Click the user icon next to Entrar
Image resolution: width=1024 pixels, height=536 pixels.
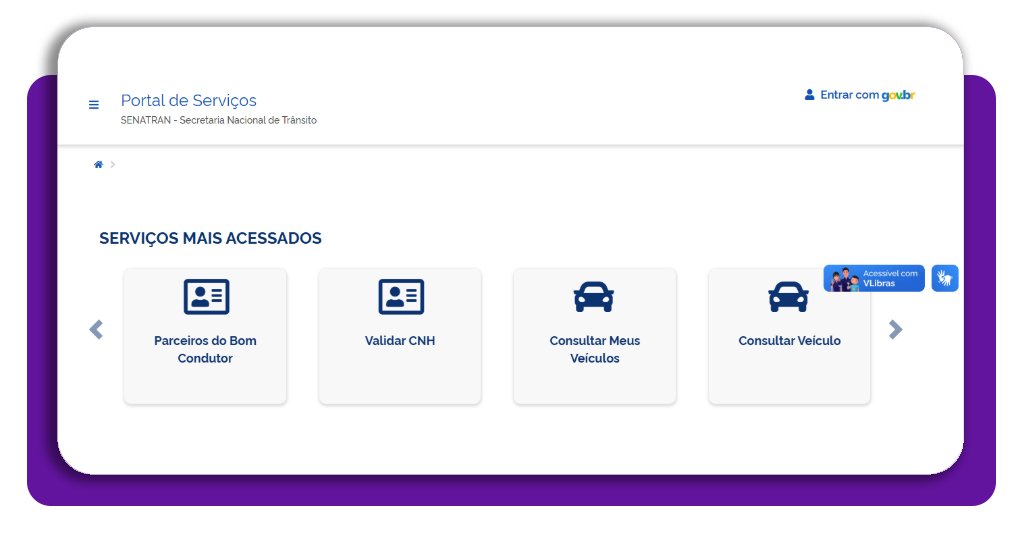coord(810,95)
